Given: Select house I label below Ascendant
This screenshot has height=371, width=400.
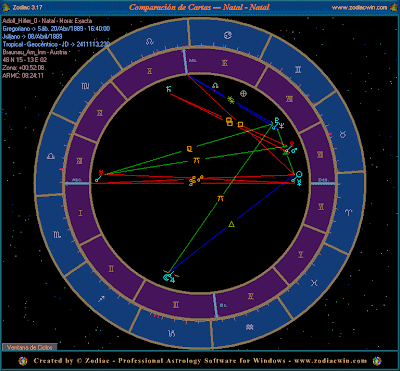Looking at the screenshot, I should point(80,213).
